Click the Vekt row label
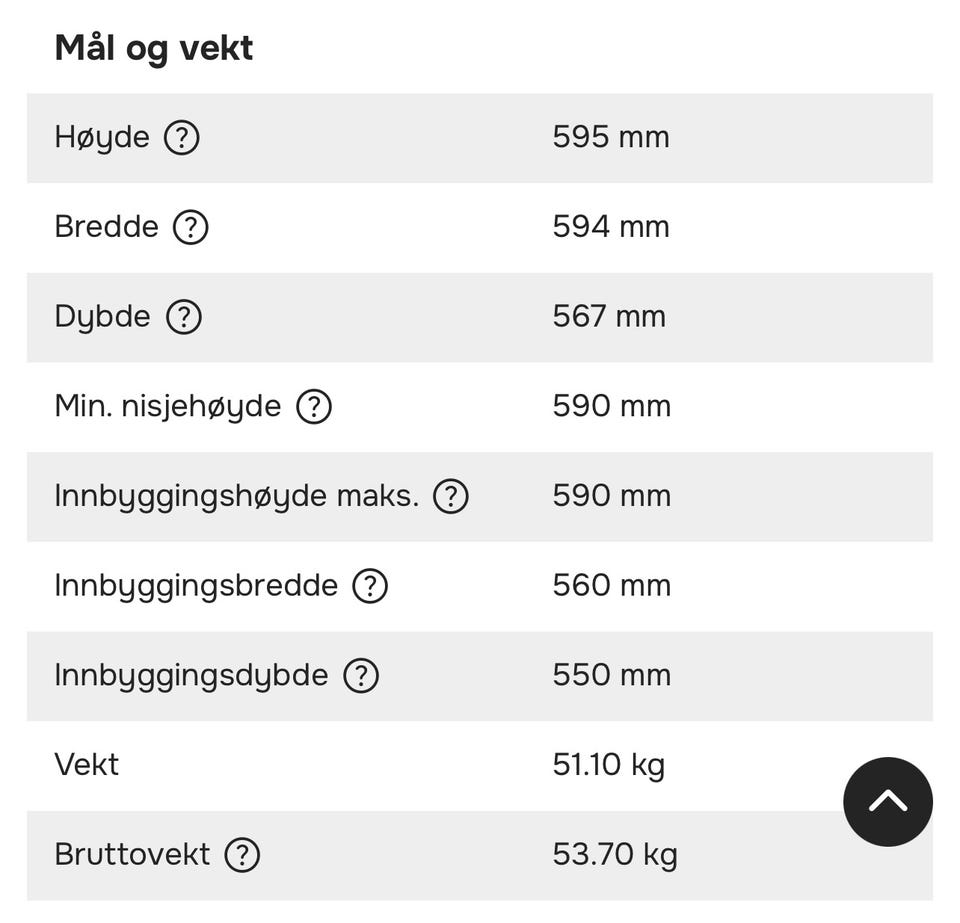This screenshot has width=960, height=923. point(86,764)
